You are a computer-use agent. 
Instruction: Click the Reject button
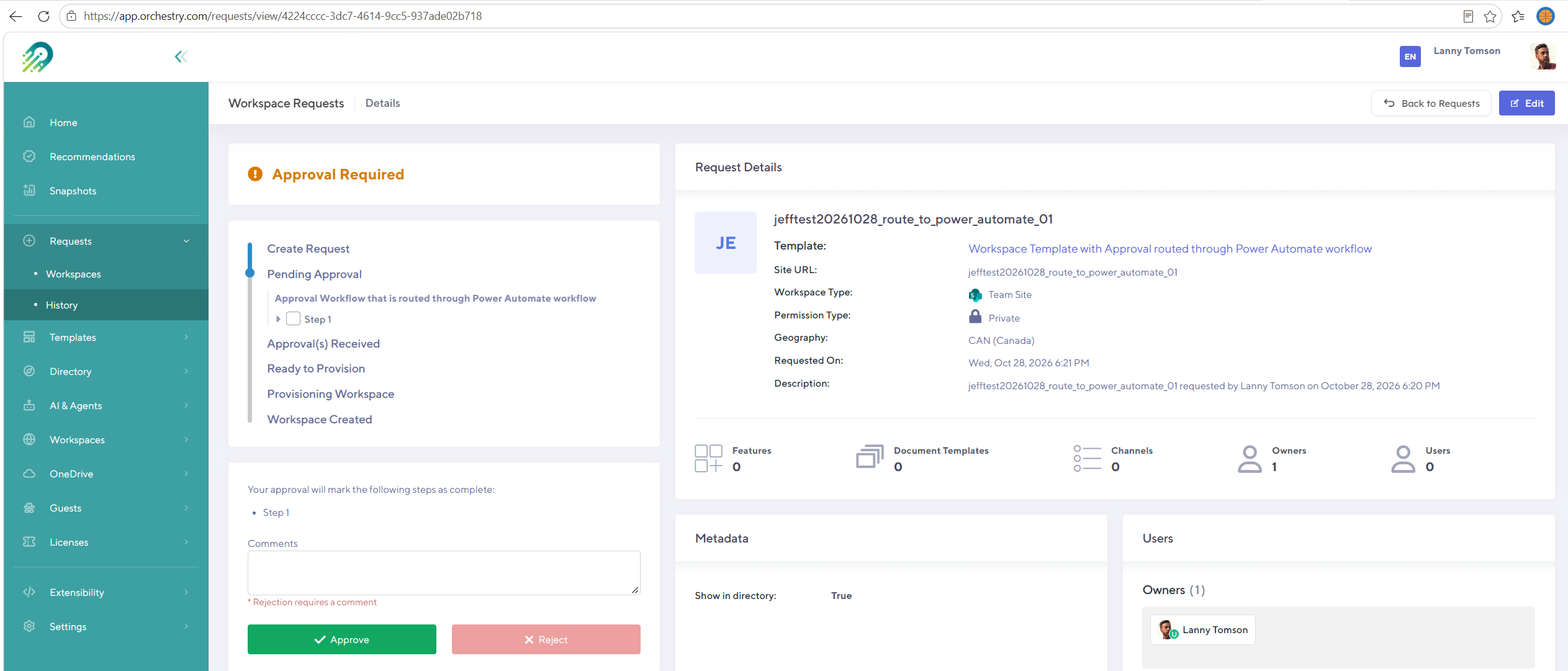(x=546, y=639)
